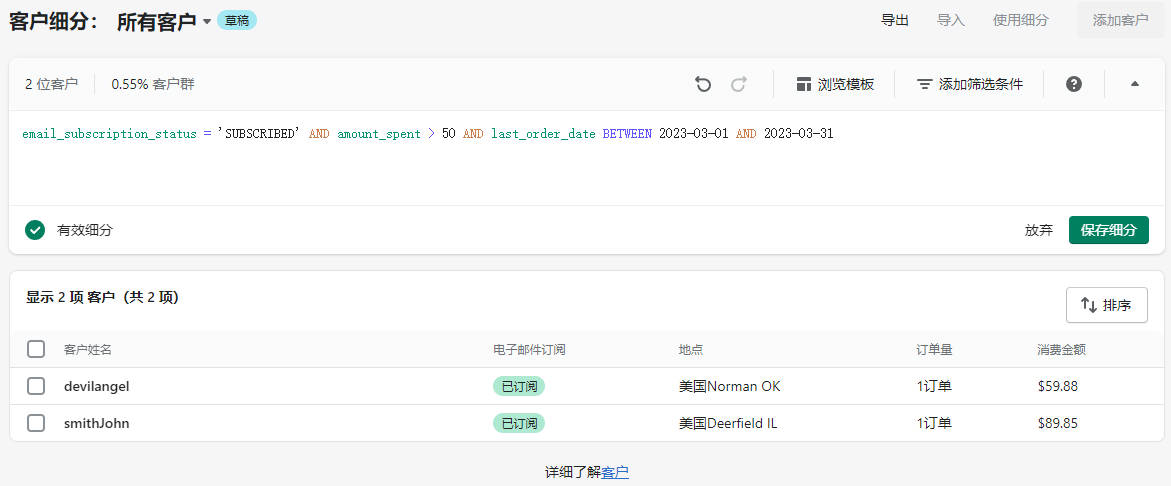
Task: Click the 导入 import button
Action: point(951,20)
